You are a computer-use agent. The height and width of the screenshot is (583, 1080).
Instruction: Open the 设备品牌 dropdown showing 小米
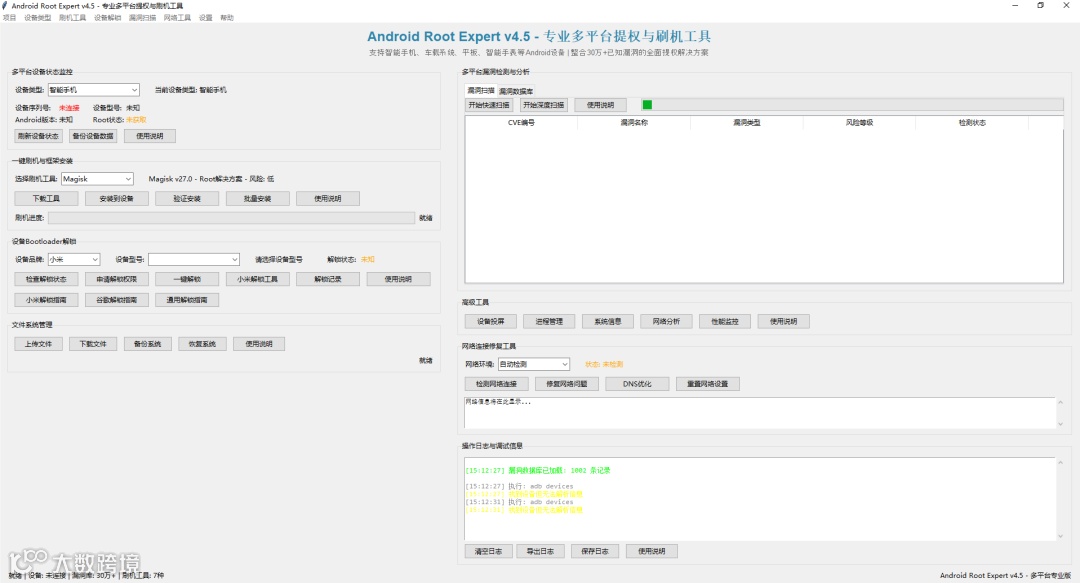(x=74, y=259)
